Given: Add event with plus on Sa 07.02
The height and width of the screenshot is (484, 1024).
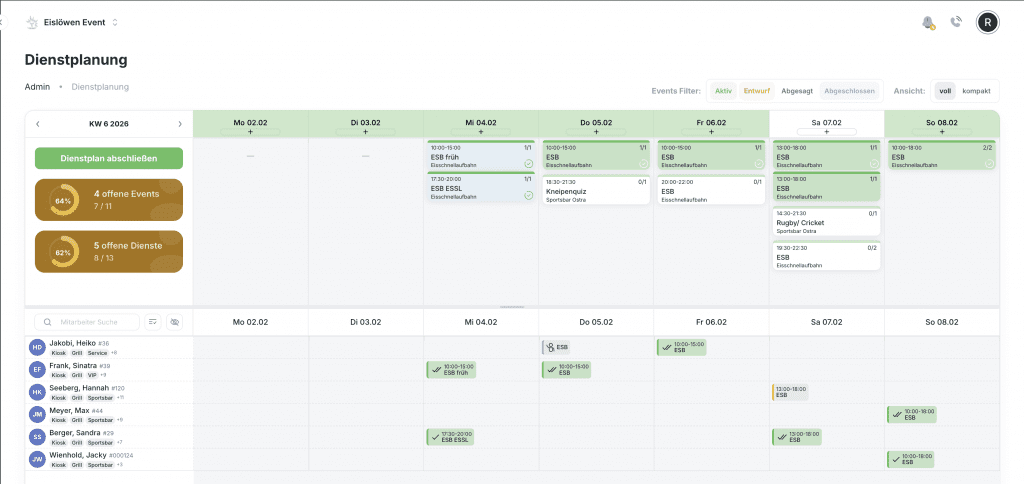Looking at the screenshot, I should [826, 132].
